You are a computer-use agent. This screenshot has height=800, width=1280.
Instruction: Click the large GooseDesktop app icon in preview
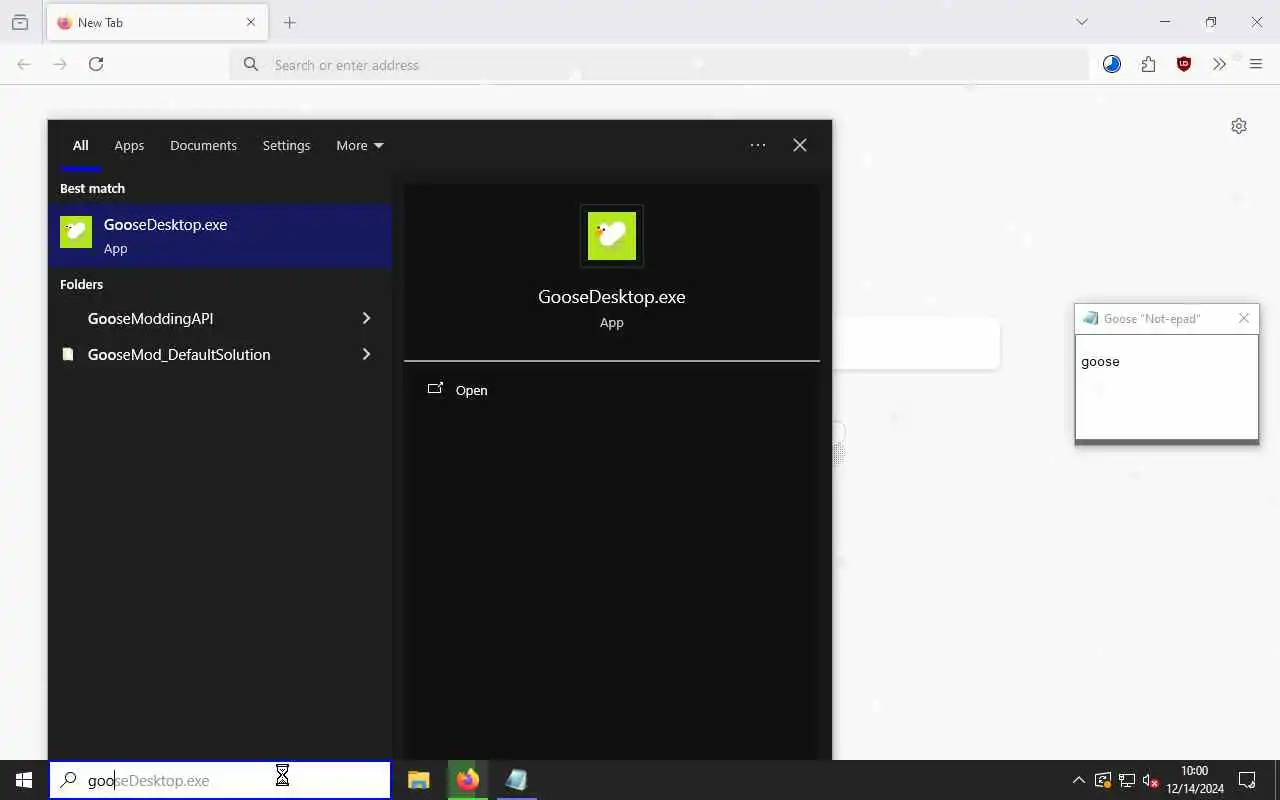pyautogui.click(x=612, y=236)
